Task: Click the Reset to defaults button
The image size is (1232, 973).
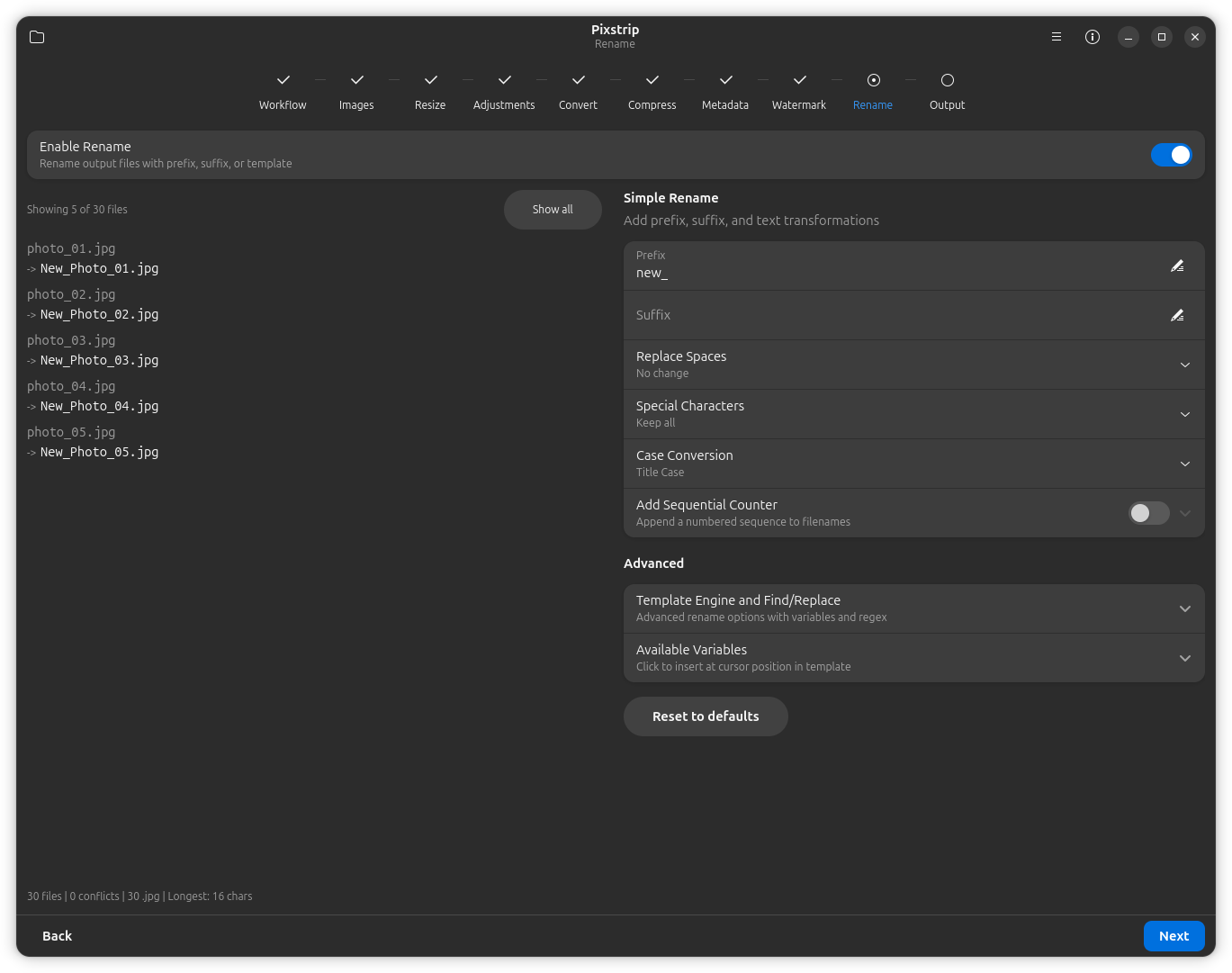Action: click(706, 716)
